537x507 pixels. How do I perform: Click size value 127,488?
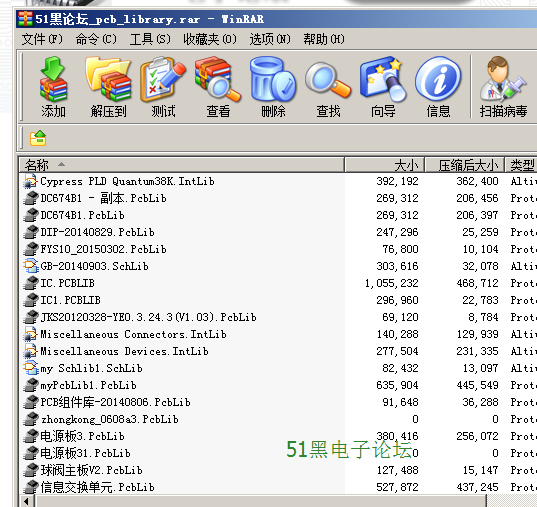pos(397,470)
